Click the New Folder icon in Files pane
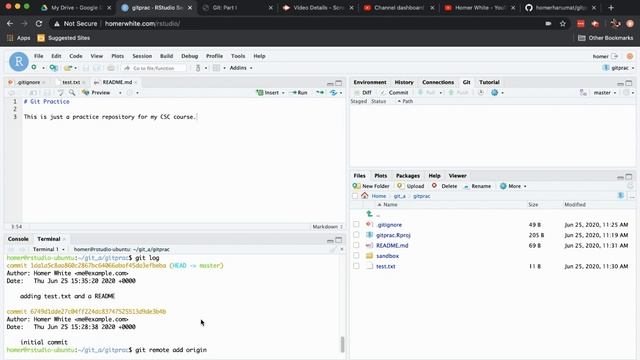The width and height of the screenshot is (640, 360). click(x=356, y=186)
